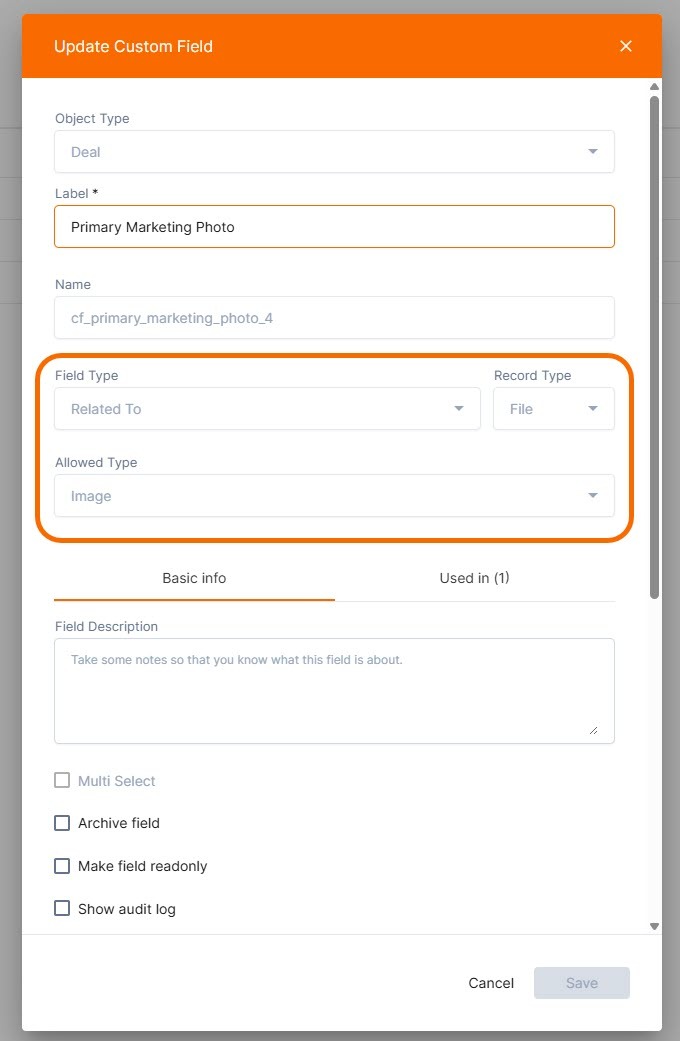Click the Name input field

[334, 317]
